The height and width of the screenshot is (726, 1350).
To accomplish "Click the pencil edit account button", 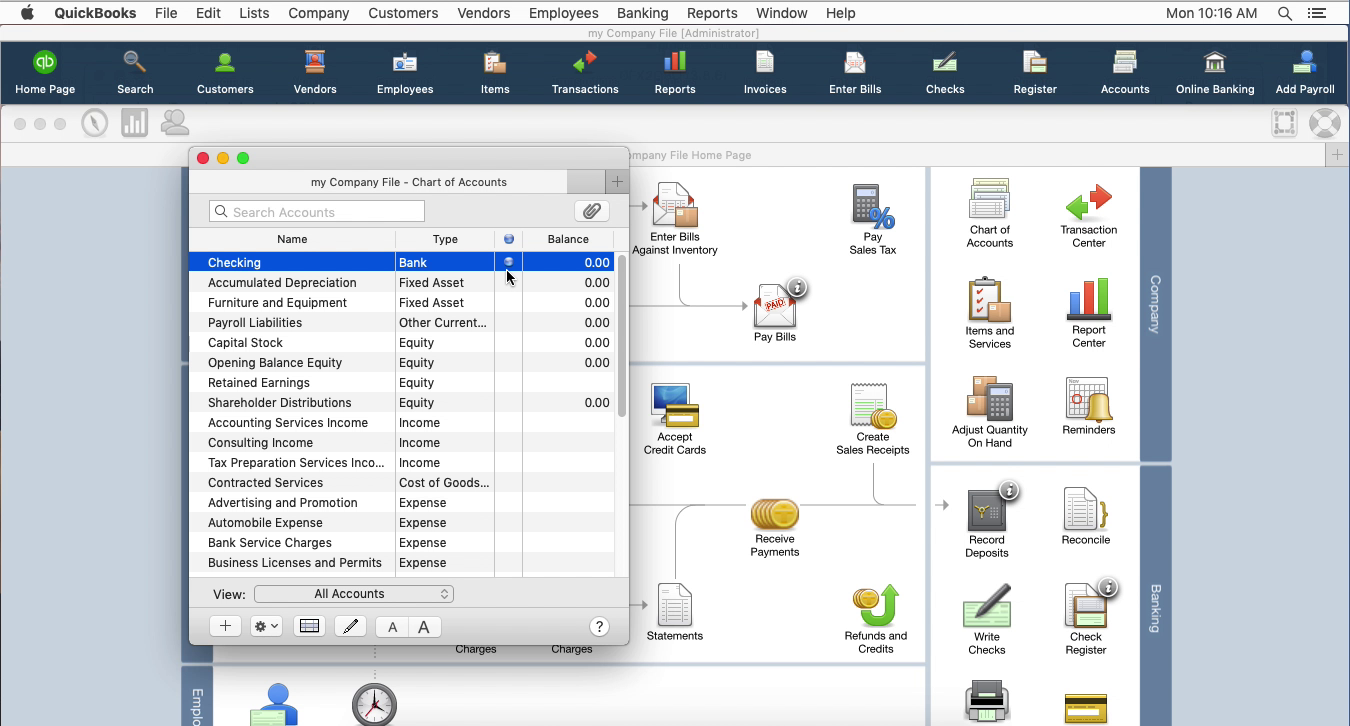I will (350, 626).
